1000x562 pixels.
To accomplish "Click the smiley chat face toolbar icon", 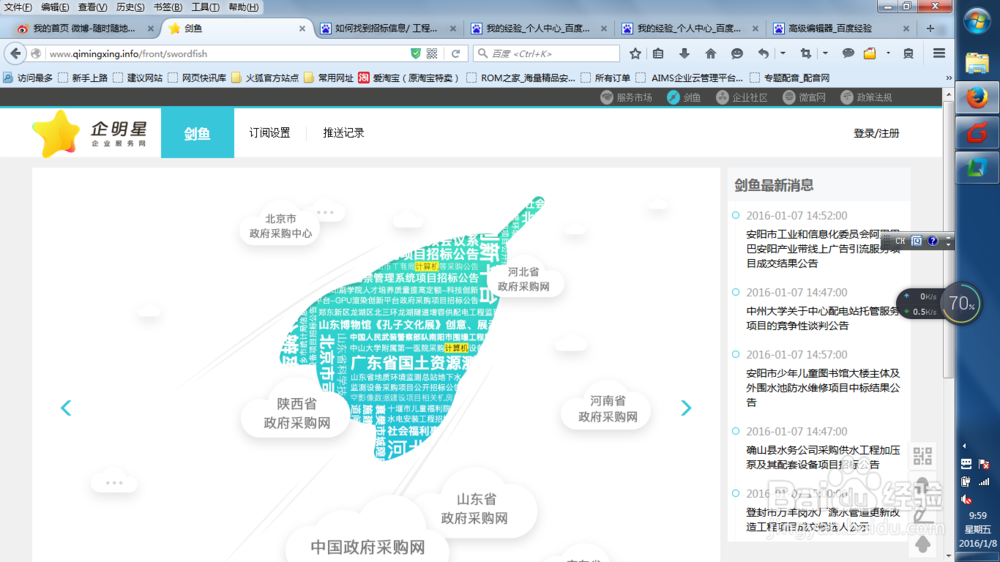I will 737,54.
